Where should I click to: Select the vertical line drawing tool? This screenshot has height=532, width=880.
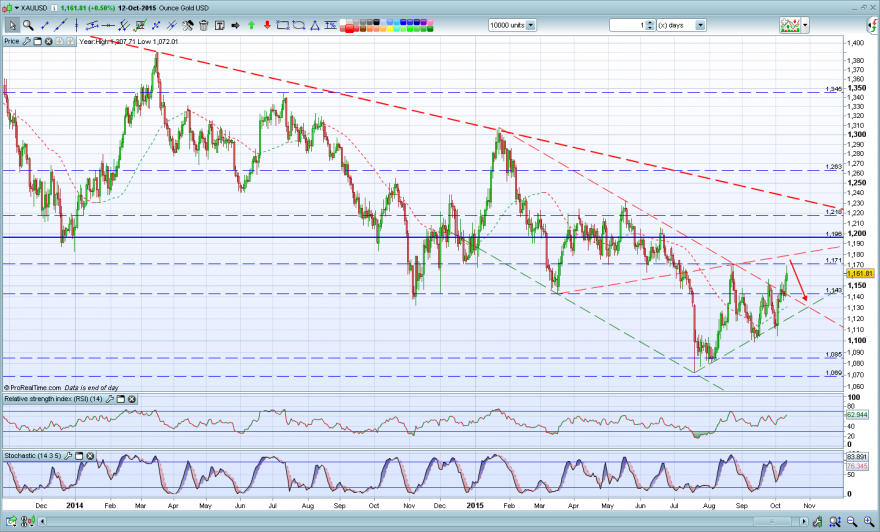click(76, 25)
